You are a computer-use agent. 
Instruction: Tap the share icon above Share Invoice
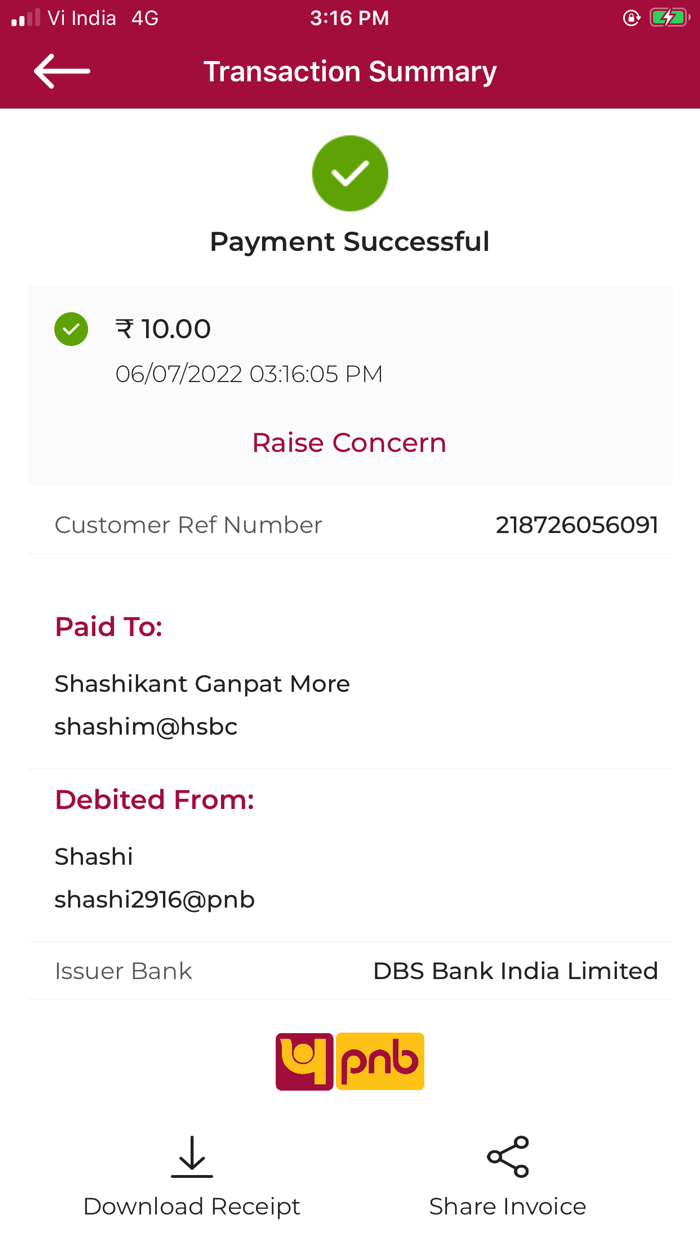[x=507, y=1155]
